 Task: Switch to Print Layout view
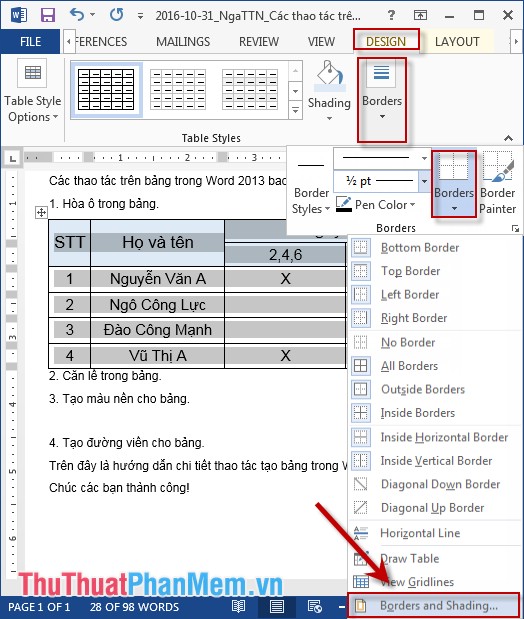tap(276, 606)
